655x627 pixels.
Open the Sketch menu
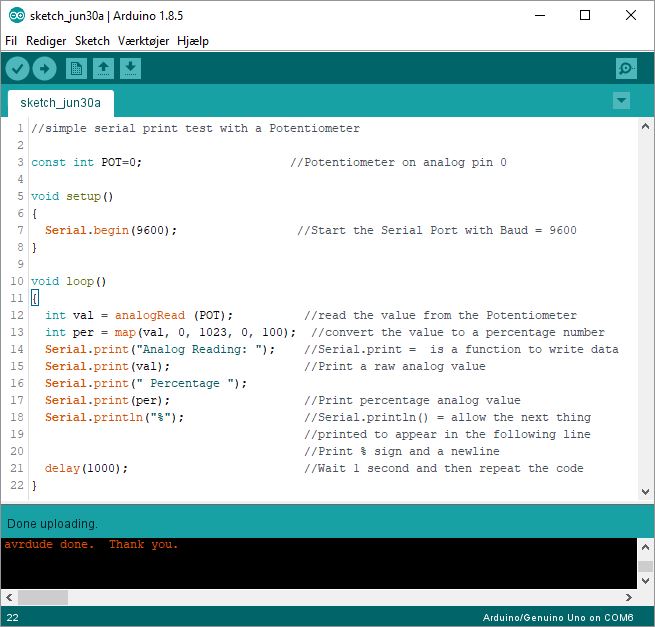(x=92, y=41)
